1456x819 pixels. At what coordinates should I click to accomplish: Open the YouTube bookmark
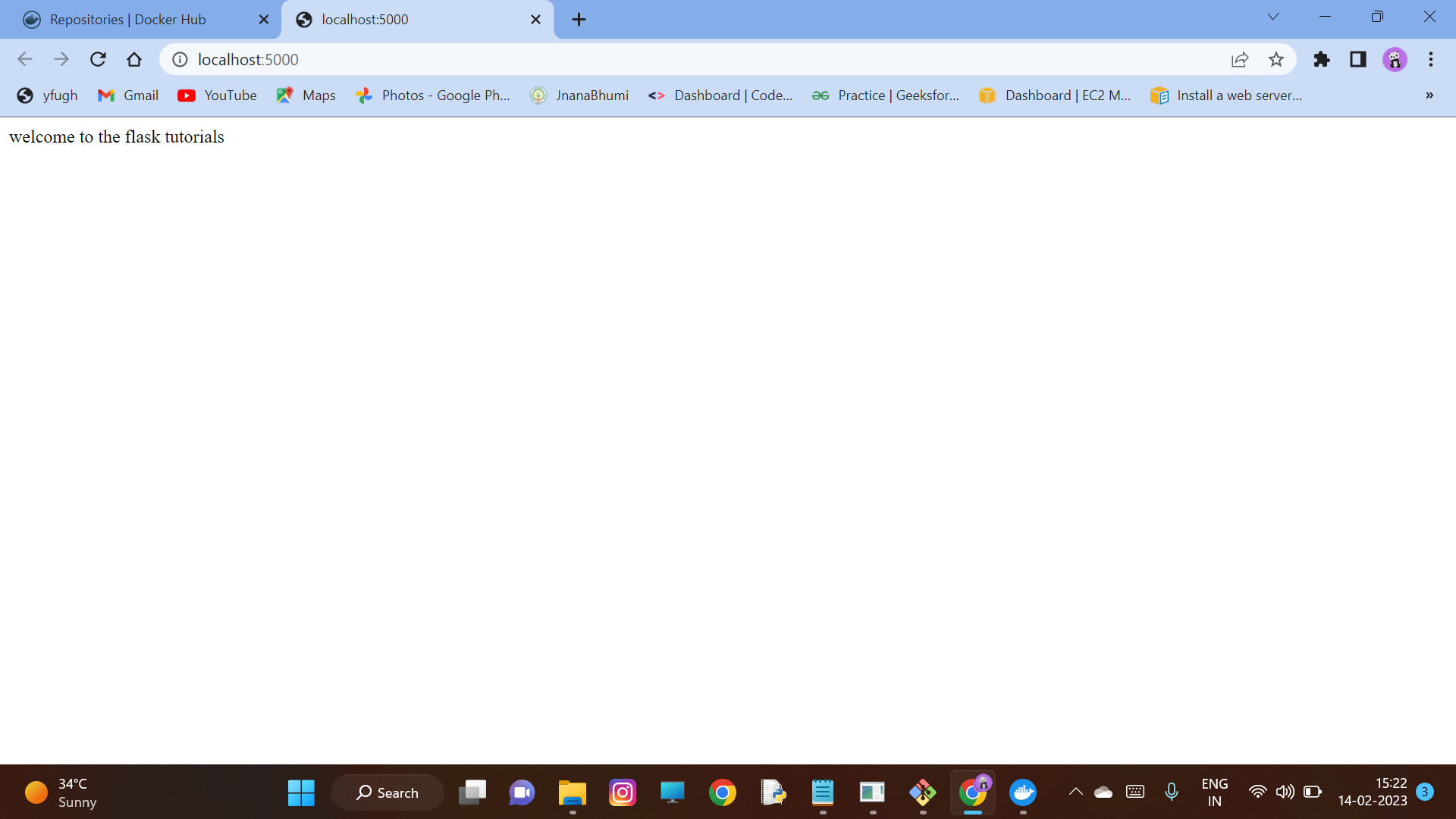pyautogui.click(x=218, y=96)
